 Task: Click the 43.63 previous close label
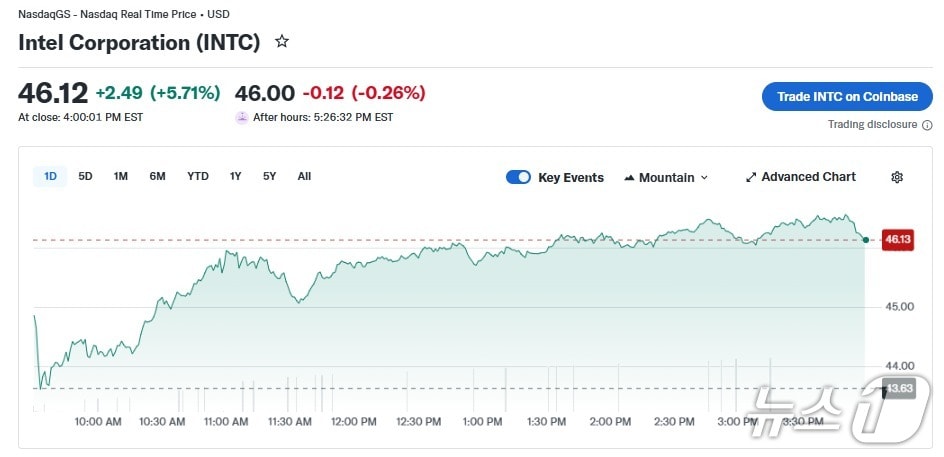[899, 388]
